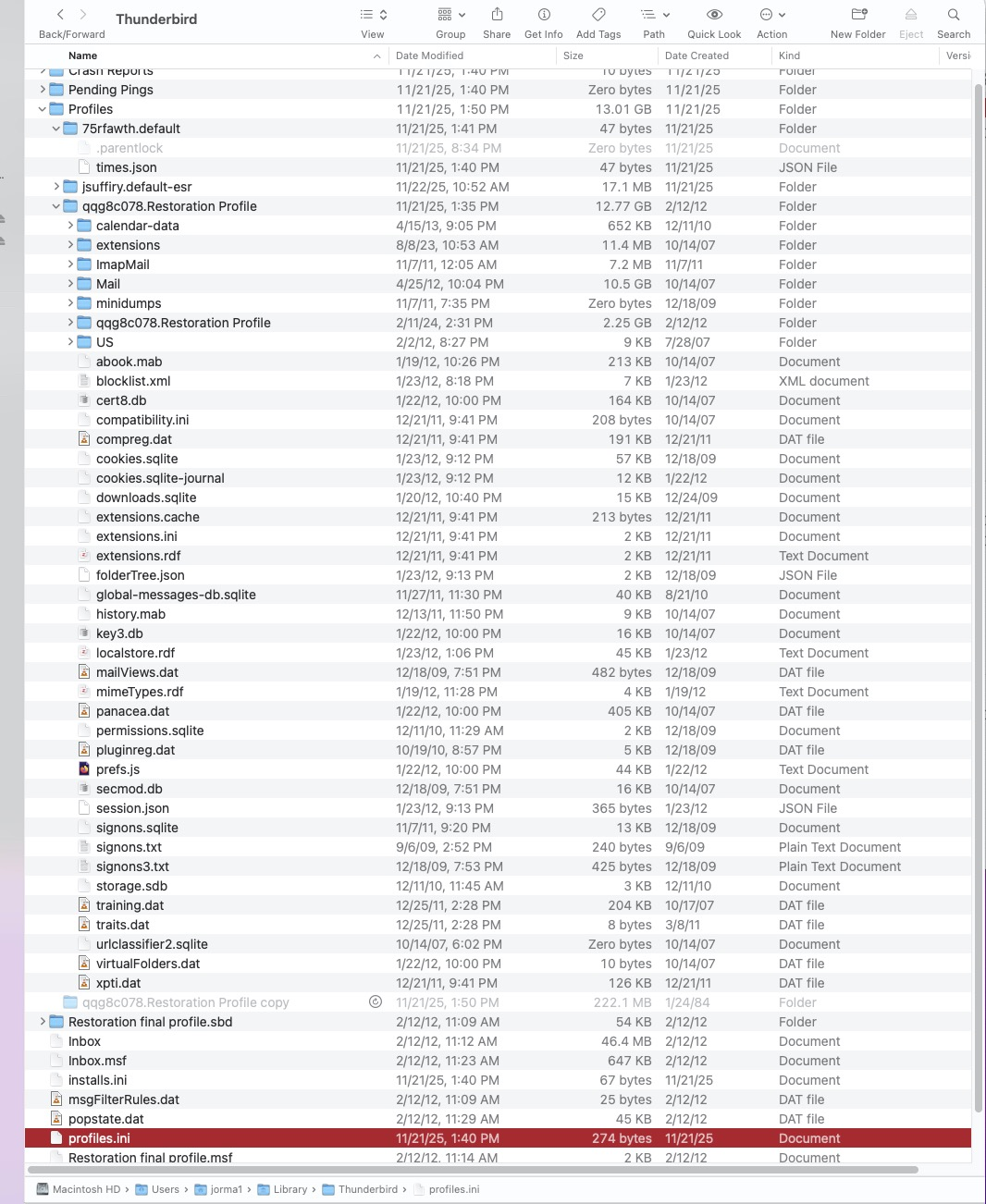Click the Search magnifier icon

point(954,15)
